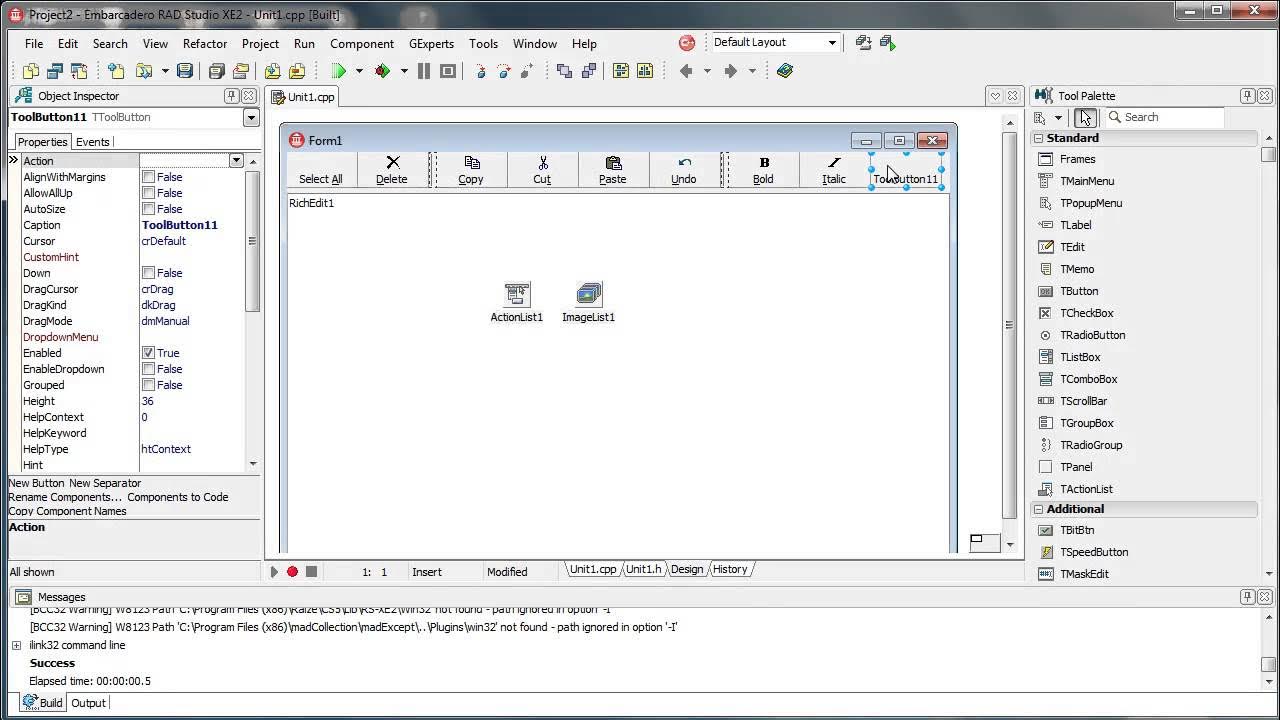The width and height of the screenshot is (1280, 720).
Task: Select the ImageList1 component icon
Action: coord(589,293)
